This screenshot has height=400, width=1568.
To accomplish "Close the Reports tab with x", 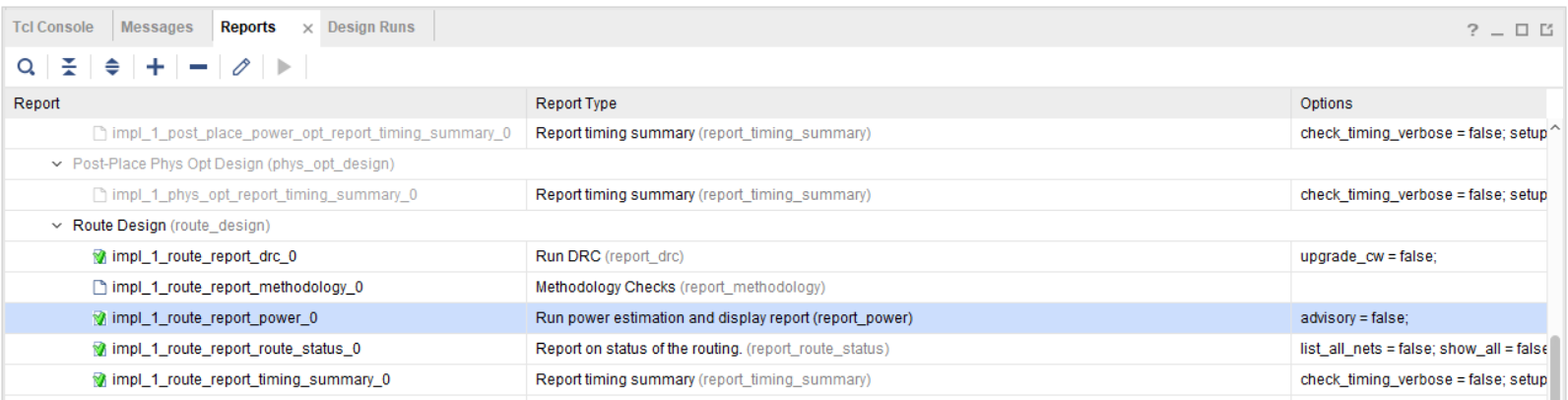I will tap(307, 29).
